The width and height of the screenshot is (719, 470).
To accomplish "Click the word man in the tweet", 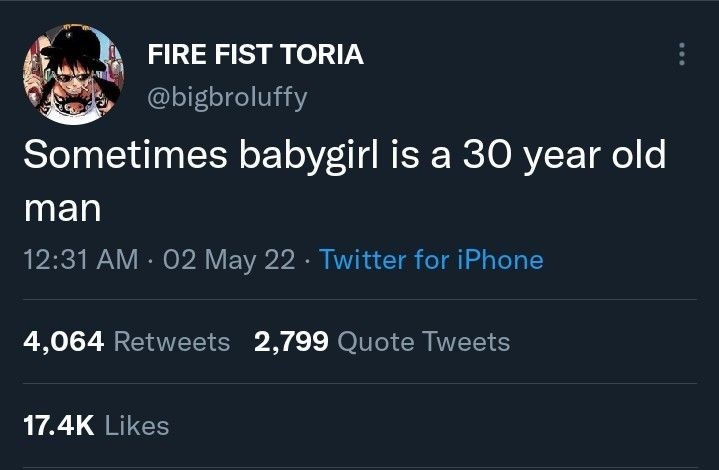I will 61,210.
